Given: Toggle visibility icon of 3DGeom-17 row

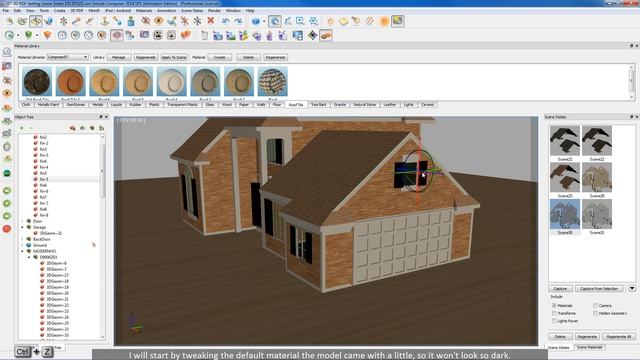Looking at the screenshot, I should pyautogui.click(x=42, y=275).
